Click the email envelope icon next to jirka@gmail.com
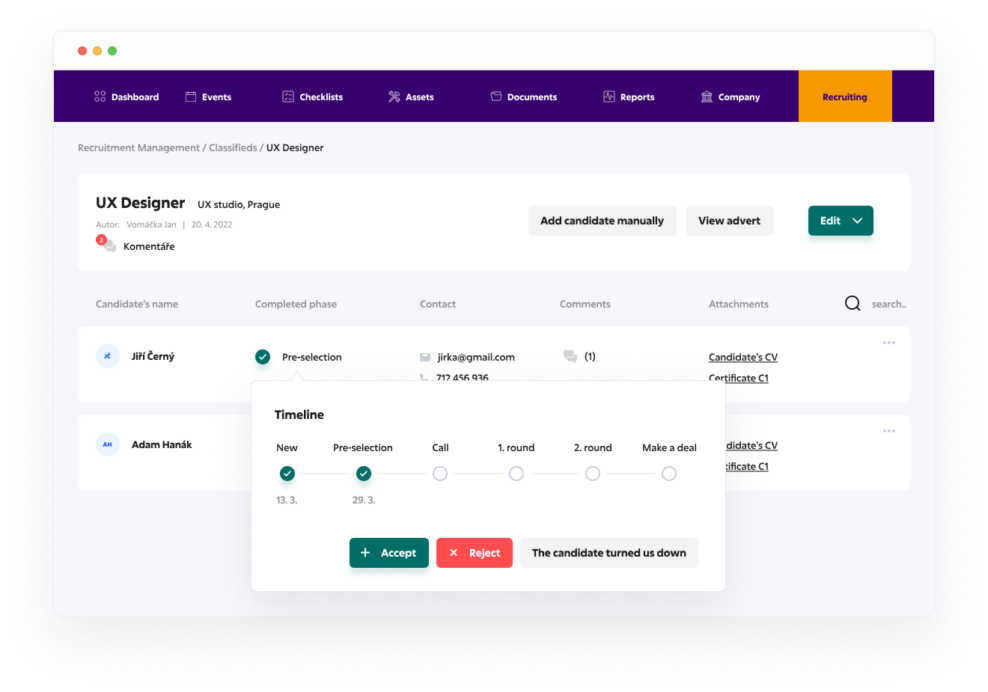988x692 pixels. (x=425, y=357)
